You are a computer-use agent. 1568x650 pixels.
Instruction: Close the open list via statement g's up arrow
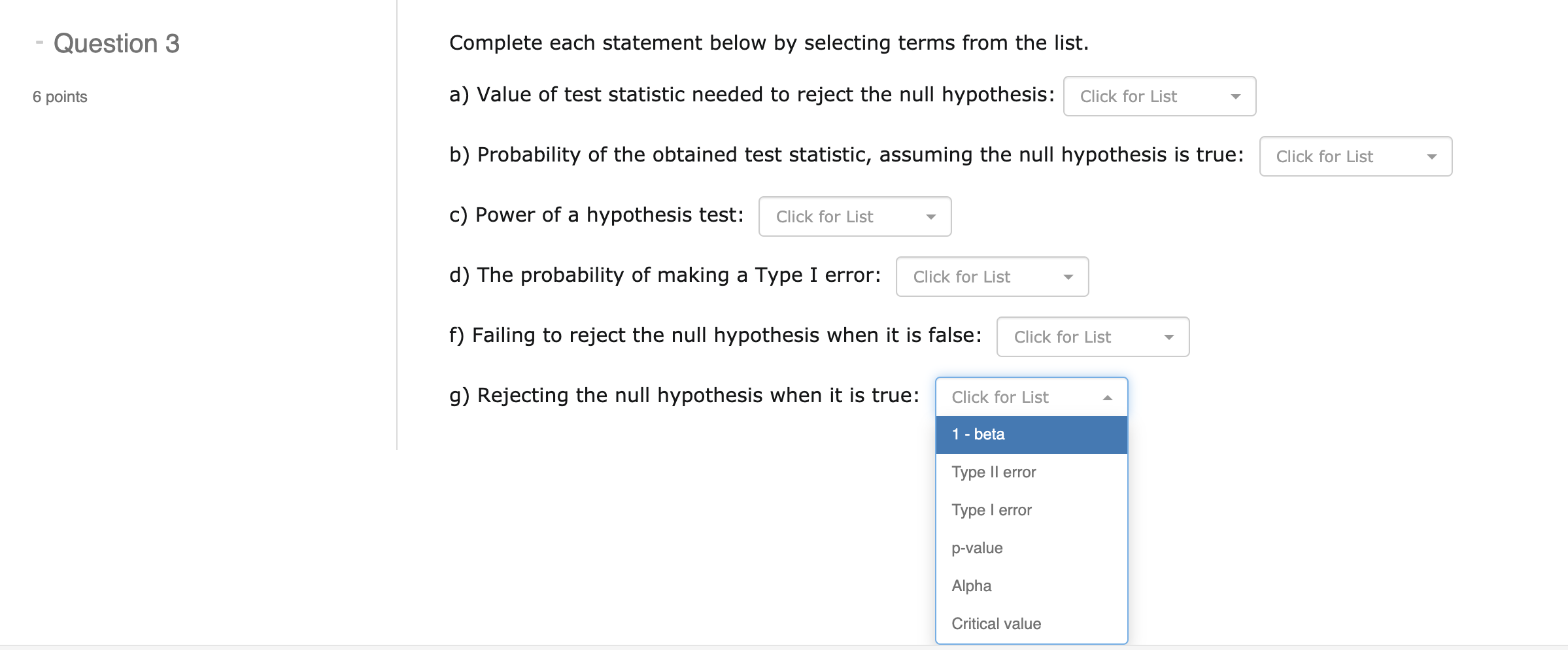1107,398
